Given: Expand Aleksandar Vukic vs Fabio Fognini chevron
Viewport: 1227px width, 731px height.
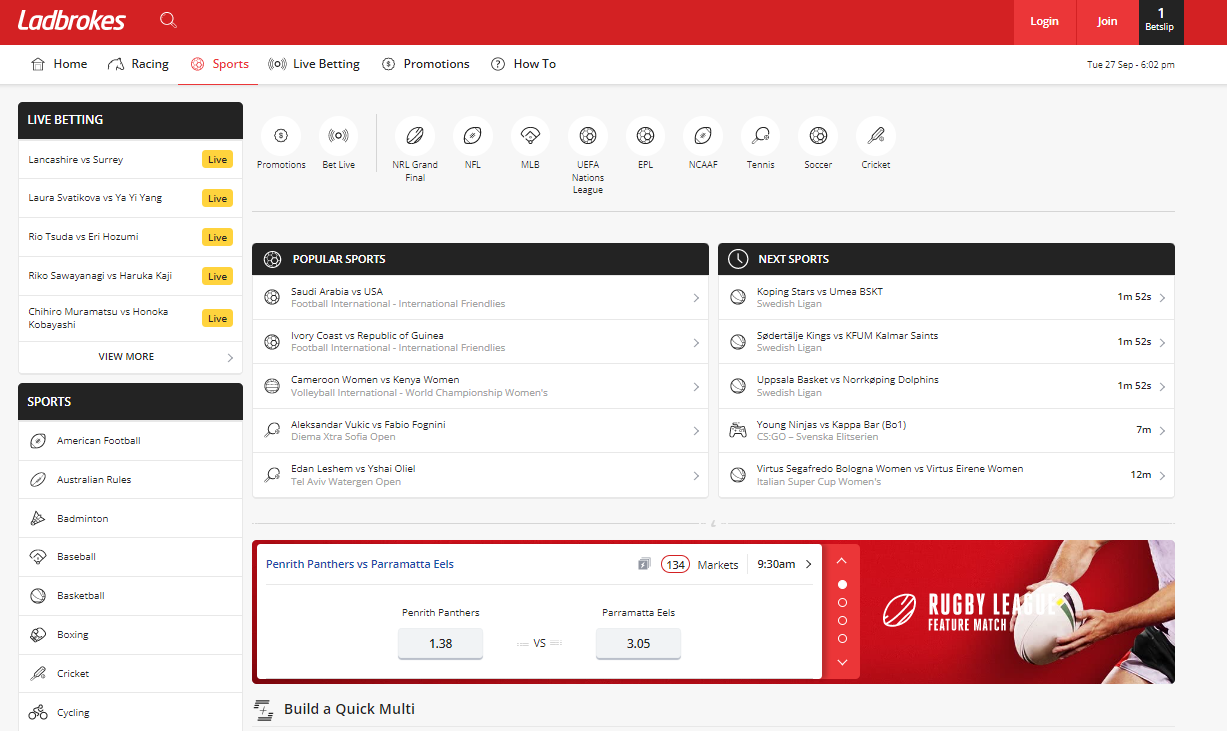Looking at the screenshot, I should (x=696, y=431).
